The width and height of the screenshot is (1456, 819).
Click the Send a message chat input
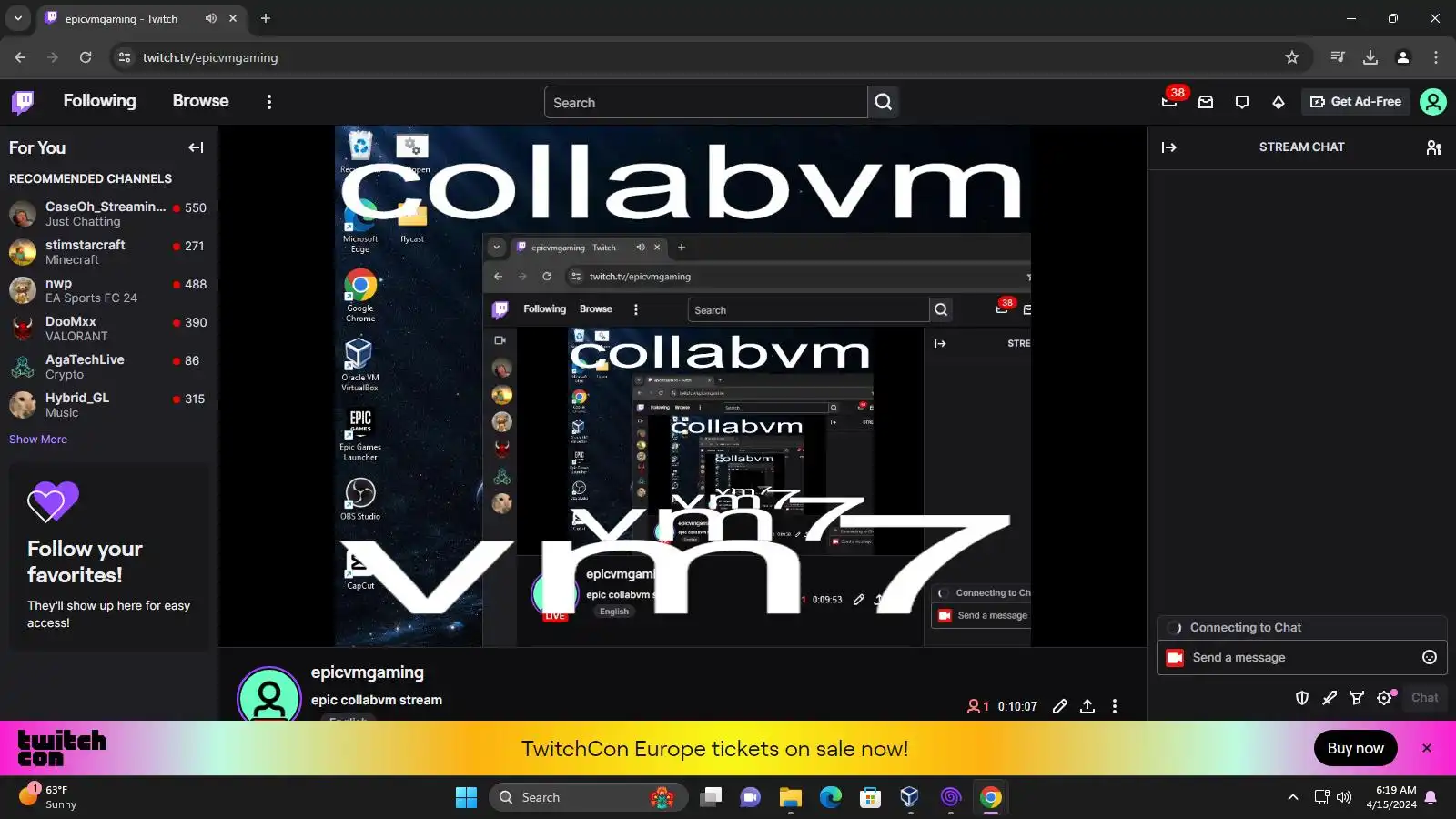point(1301,657)
